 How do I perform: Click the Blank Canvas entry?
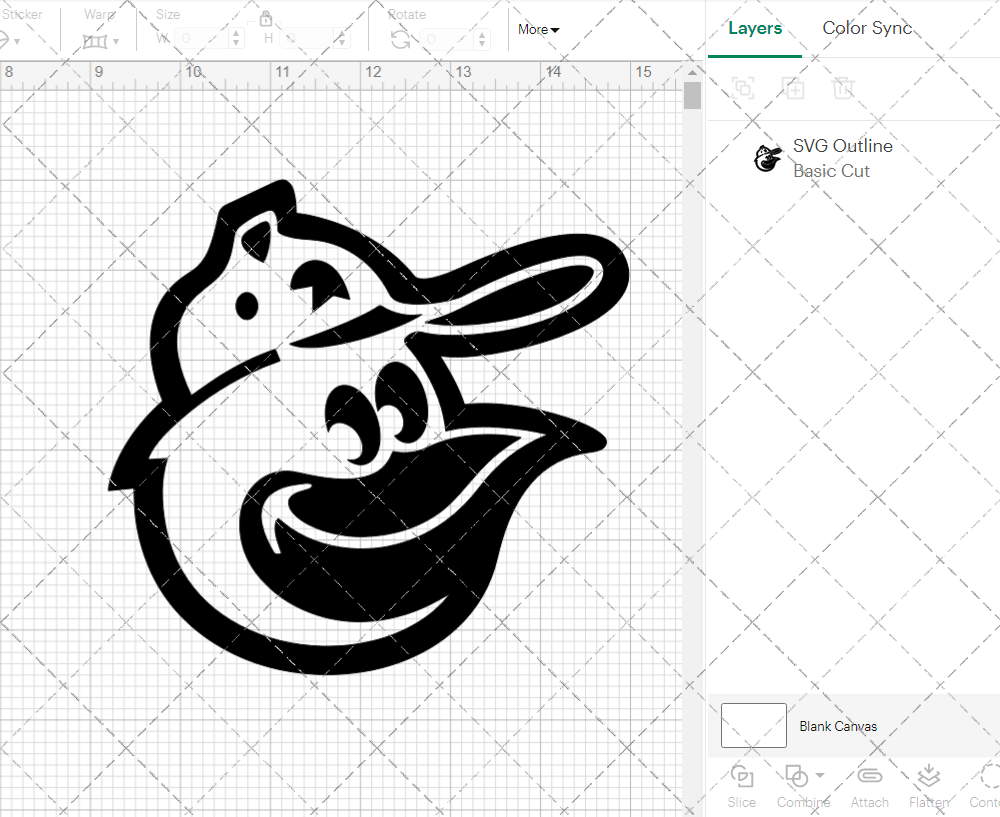coord(839,726)
